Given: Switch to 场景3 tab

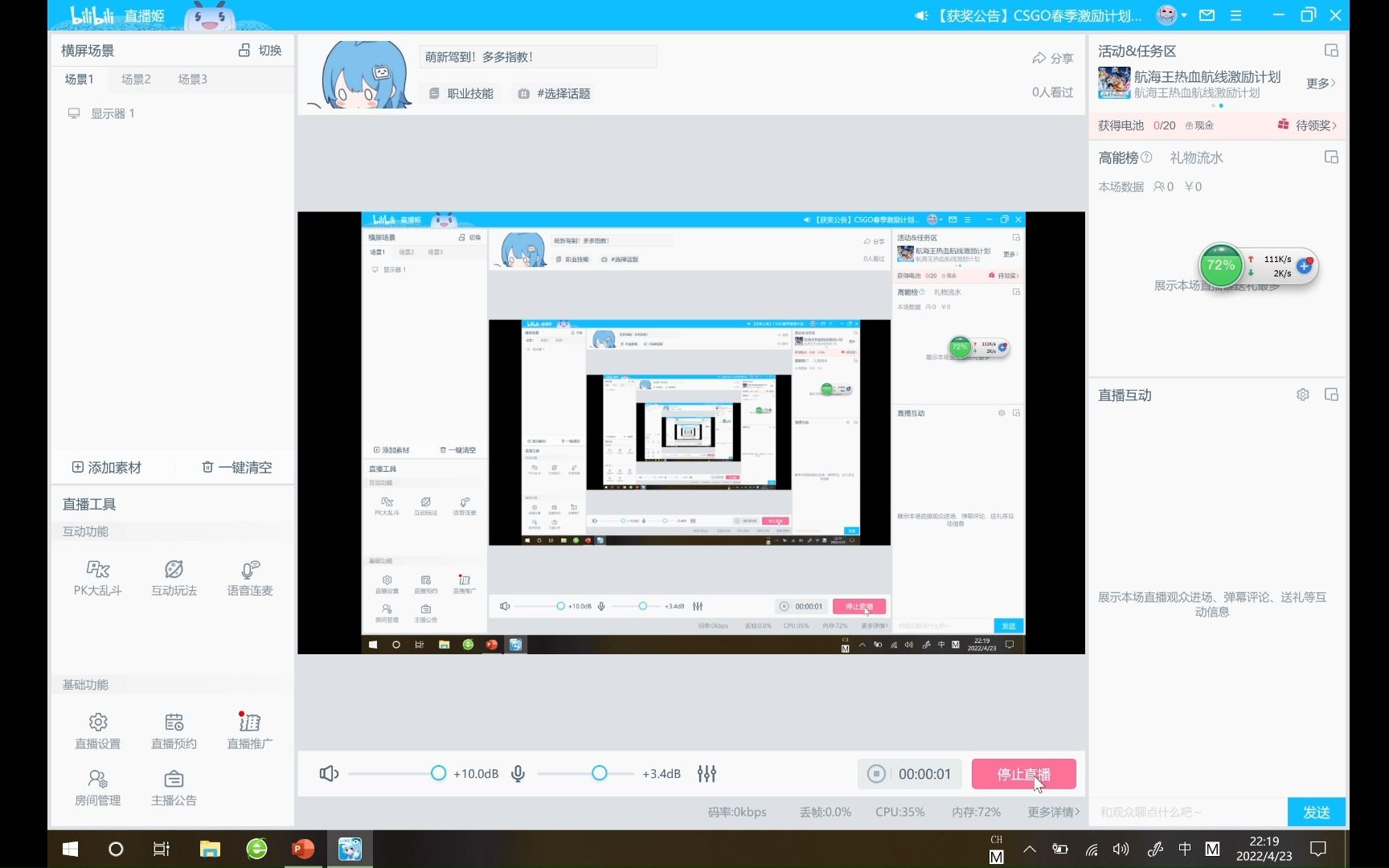Looking at the screenshot, I should [x=193, y=79].
